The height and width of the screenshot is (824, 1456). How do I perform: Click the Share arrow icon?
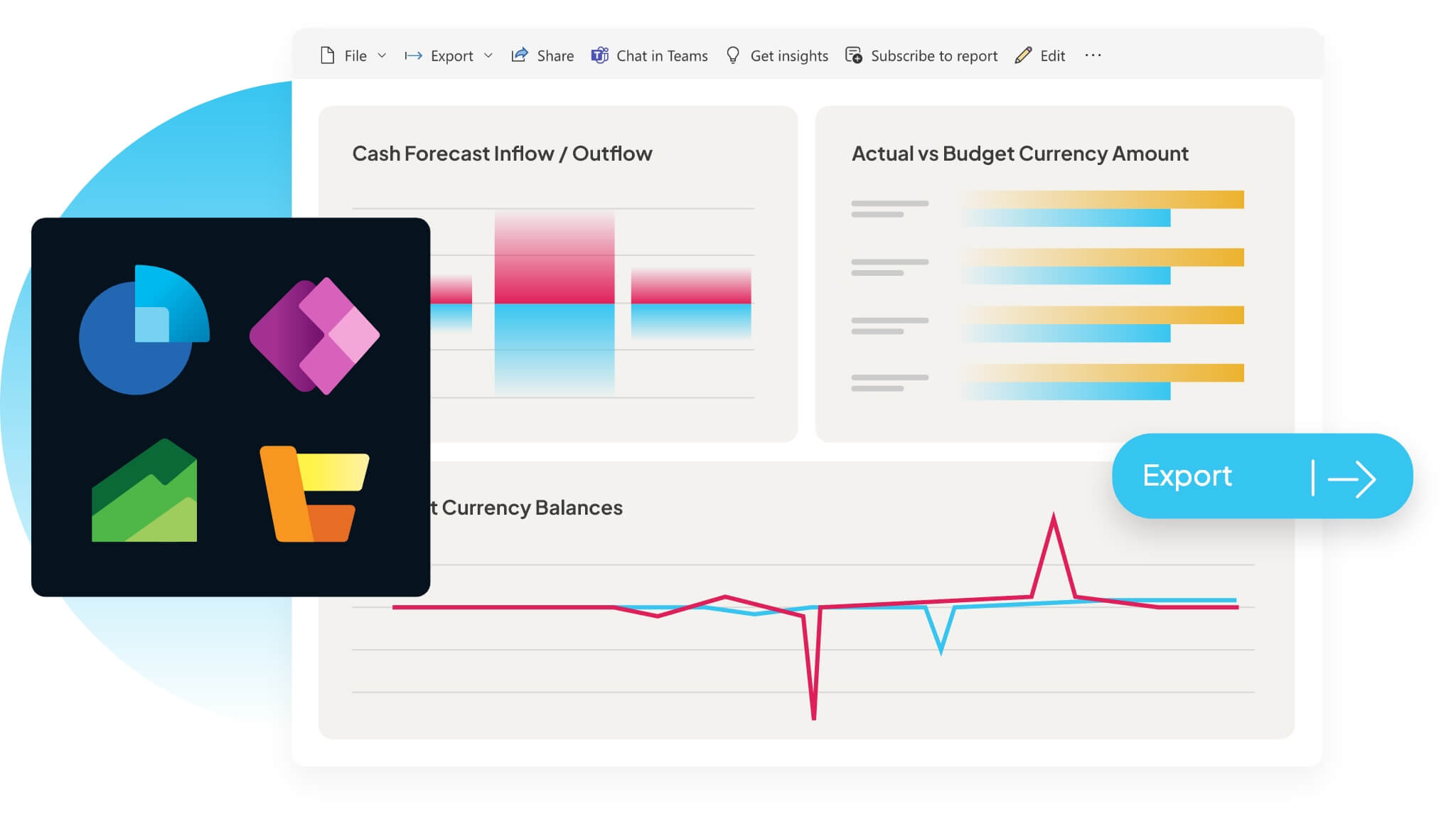[x=520, y=55]
